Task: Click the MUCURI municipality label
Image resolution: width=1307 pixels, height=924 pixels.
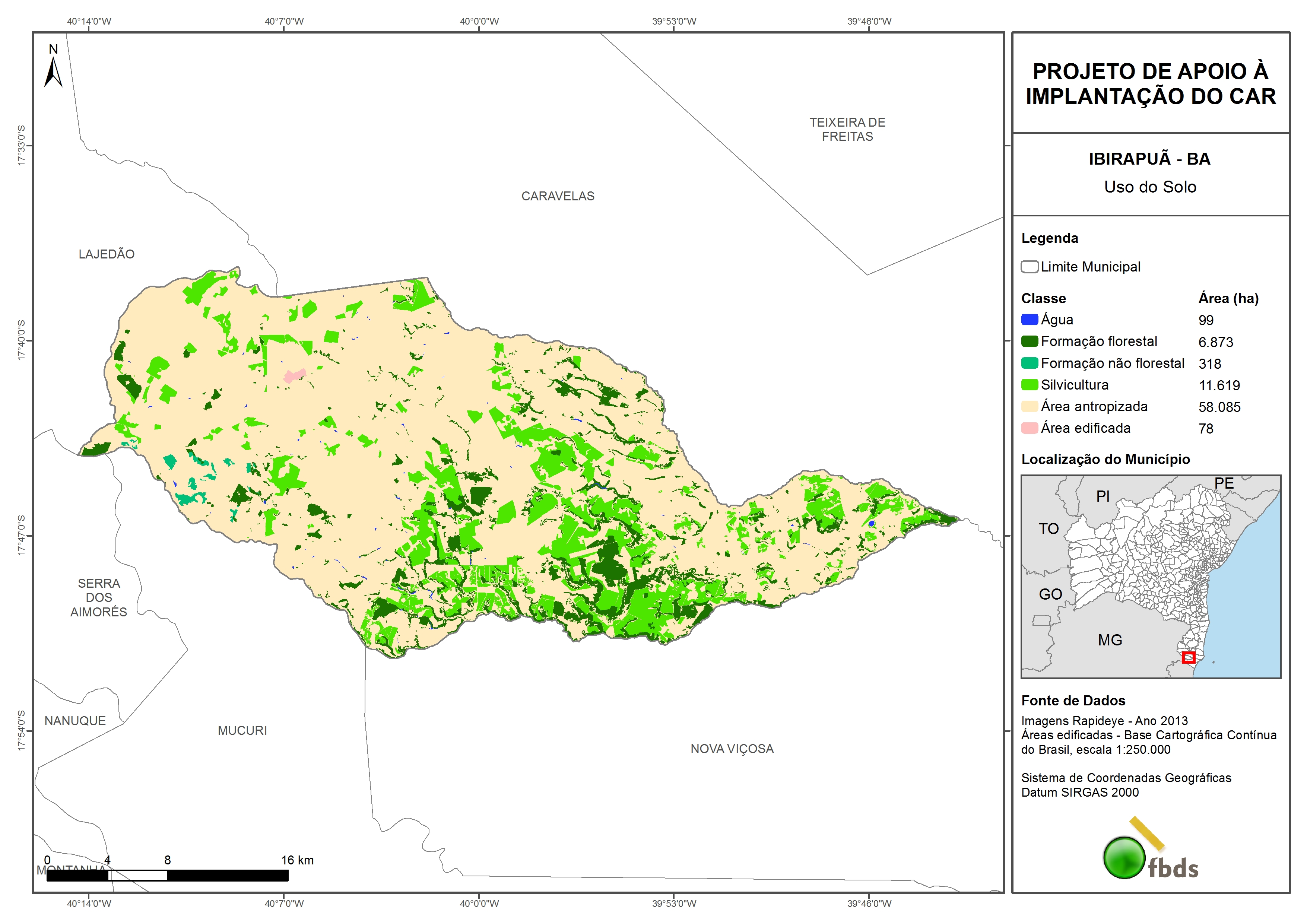Action: [242, 730]
